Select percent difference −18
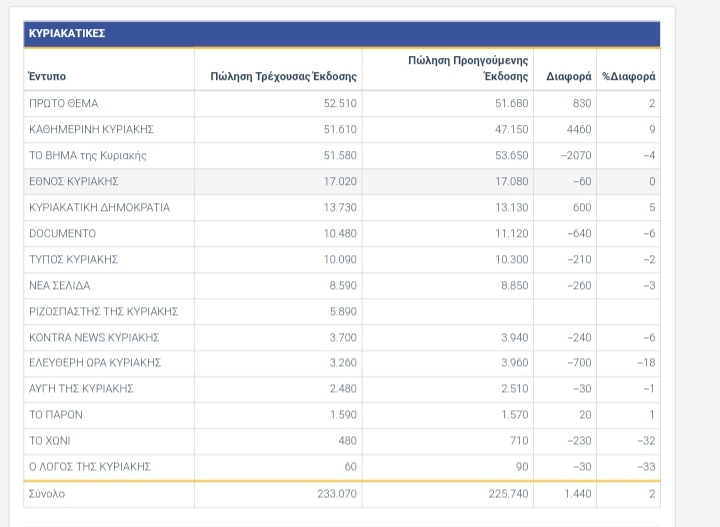The image size is (720, 527). (x=646, y=363)
